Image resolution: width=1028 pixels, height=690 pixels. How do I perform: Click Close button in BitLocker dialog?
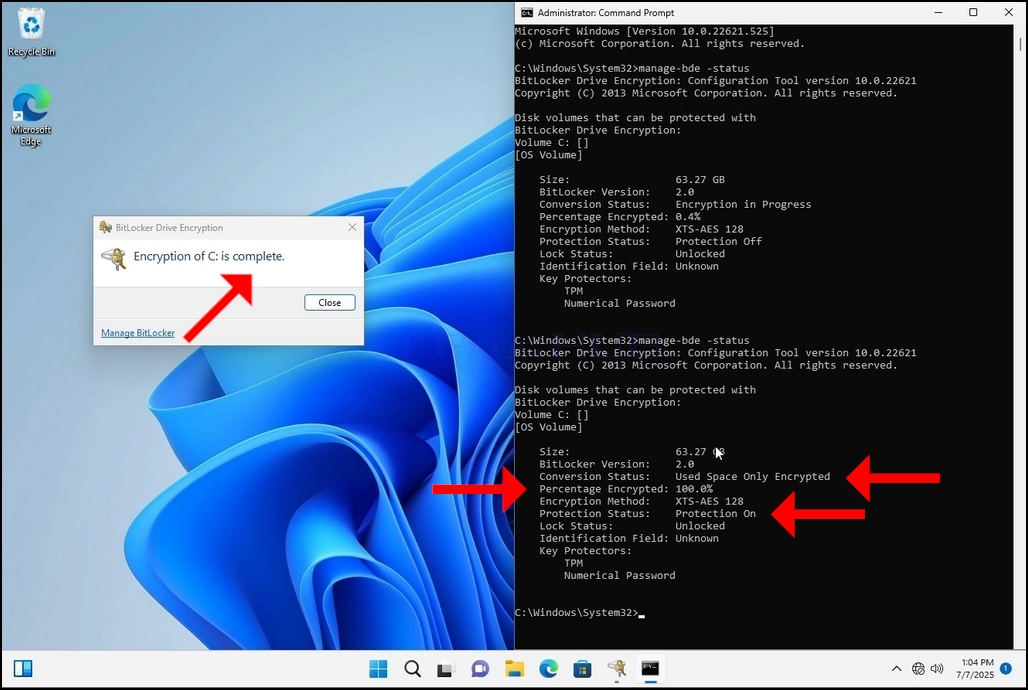(x=330, y=302)
